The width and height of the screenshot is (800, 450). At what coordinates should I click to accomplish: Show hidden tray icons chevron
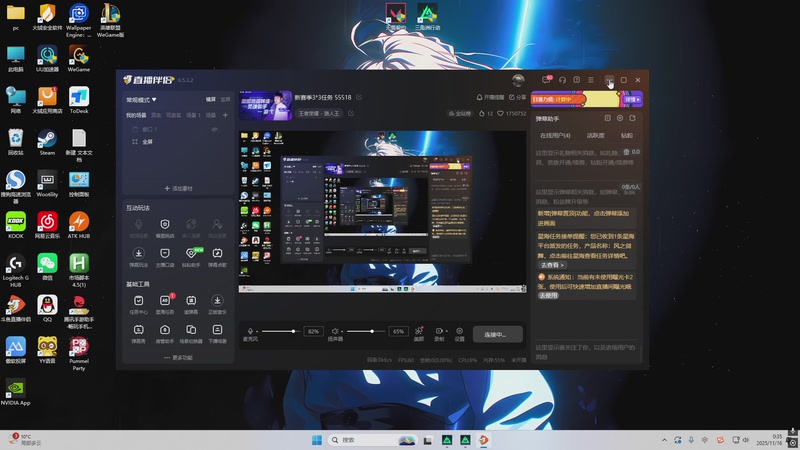tap(664, 440)
